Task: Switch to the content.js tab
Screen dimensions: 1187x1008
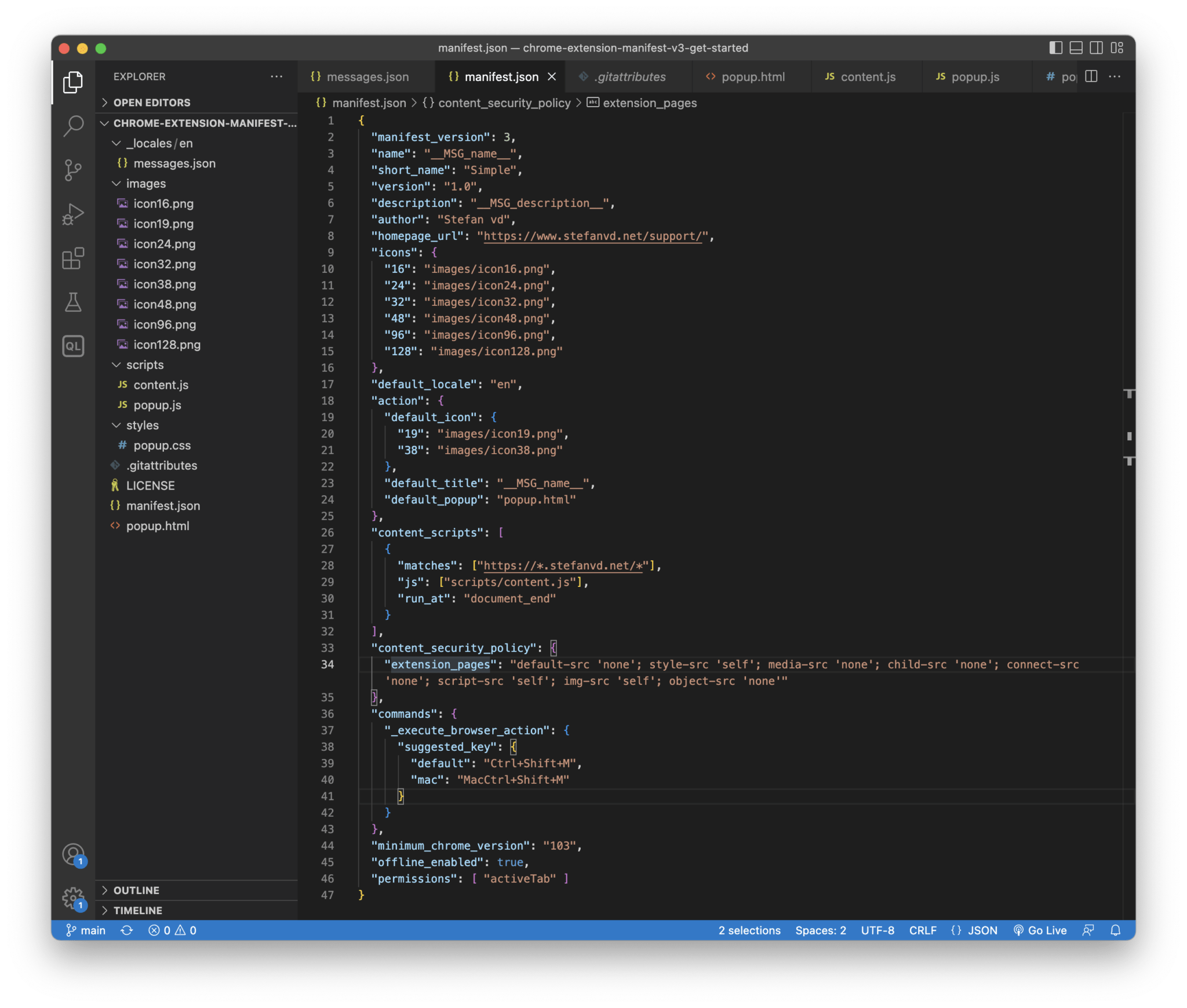Action: point(867,77)
